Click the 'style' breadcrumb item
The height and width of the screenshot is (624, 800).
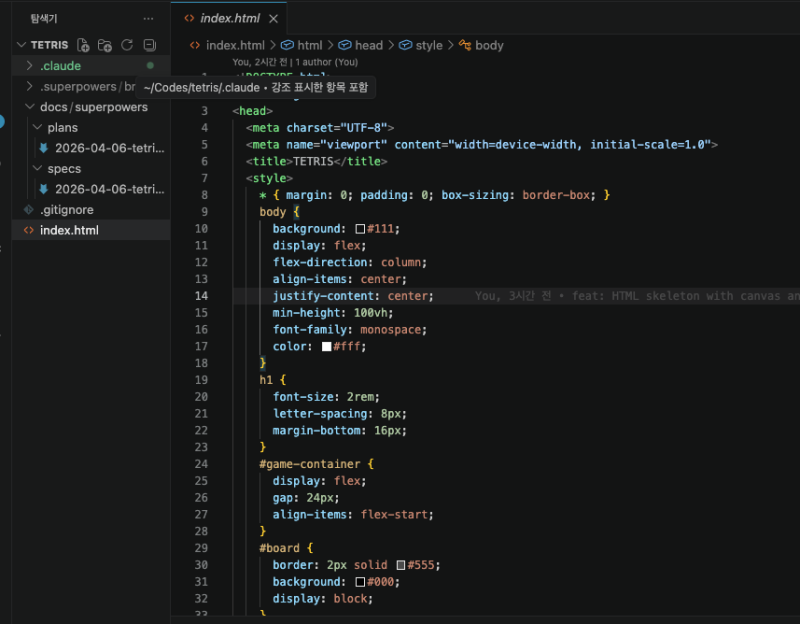pyautogui.click(x=428, y=45)
